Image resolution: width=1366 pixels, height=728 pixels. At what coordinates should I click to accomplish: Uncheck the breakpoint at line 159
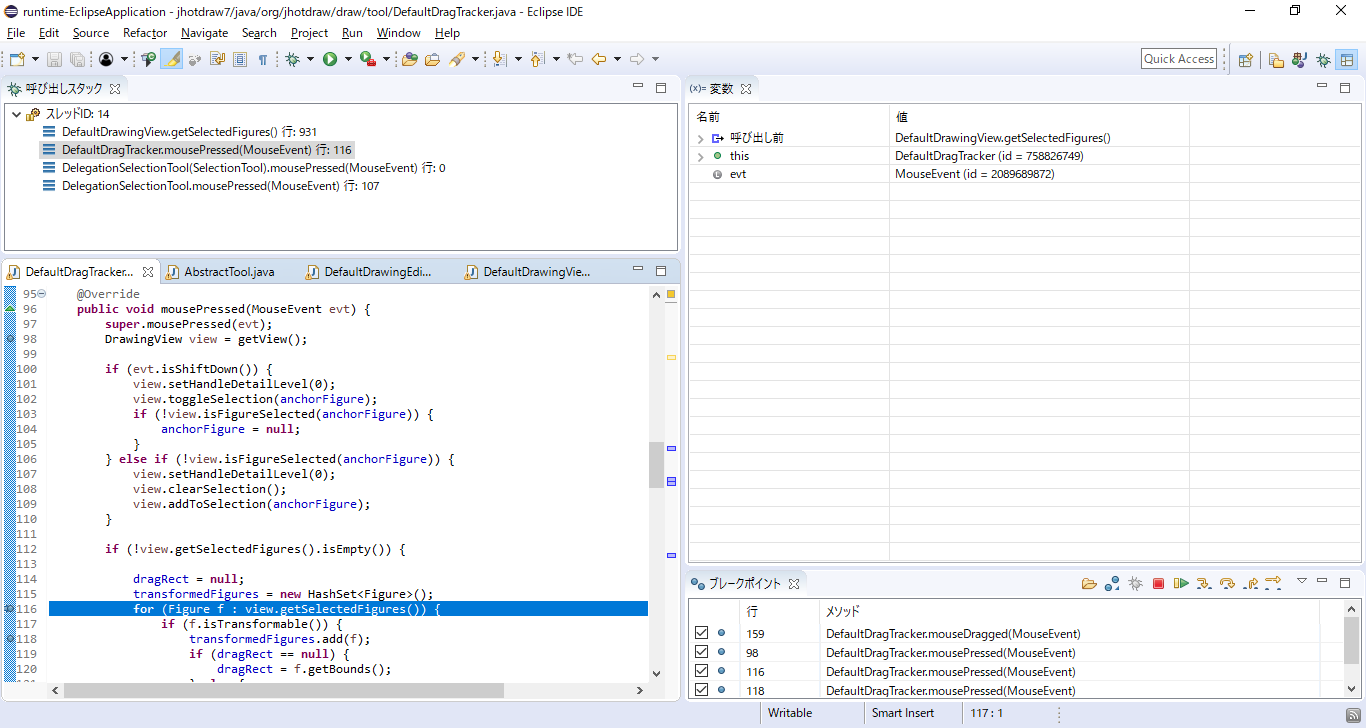click(701, 633)
